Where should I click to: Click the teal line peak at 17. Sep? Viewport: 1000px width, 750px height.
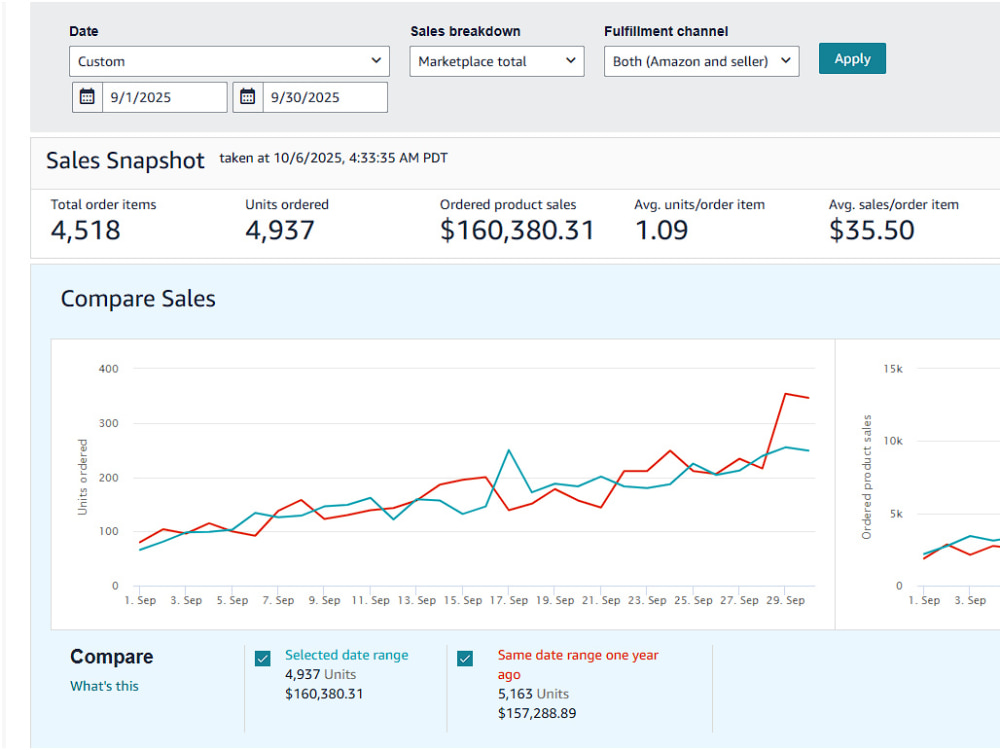point(508,450)
